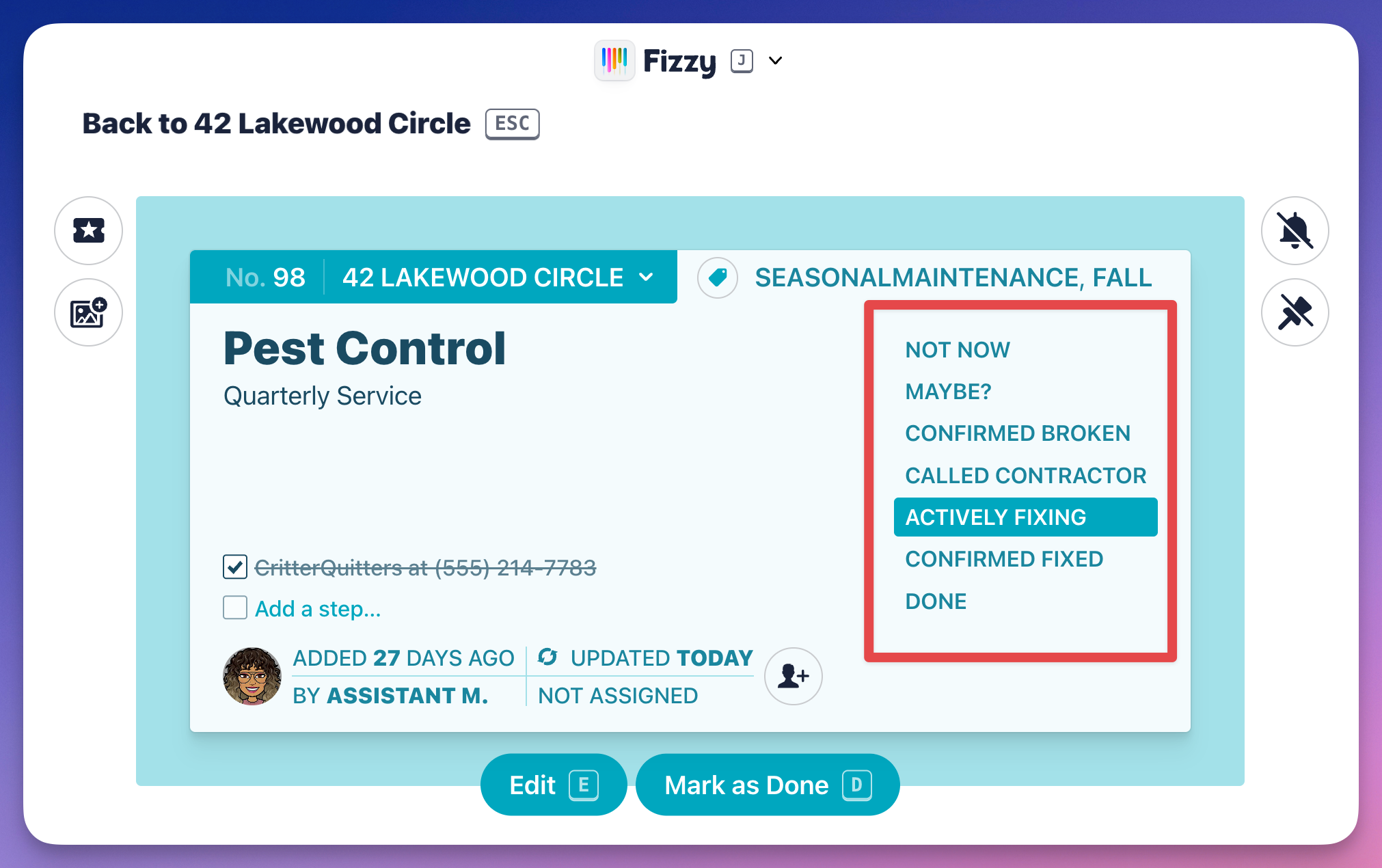Click the add cover image icon

tap(88, 312)
